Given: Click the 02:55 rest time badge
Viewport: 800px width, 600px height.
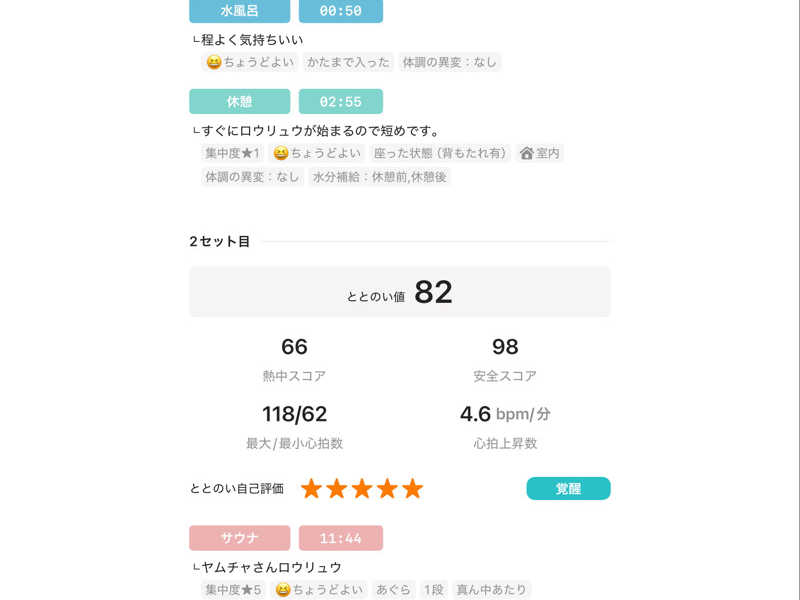Looking at the screenshot, I should tap(340, 101).
